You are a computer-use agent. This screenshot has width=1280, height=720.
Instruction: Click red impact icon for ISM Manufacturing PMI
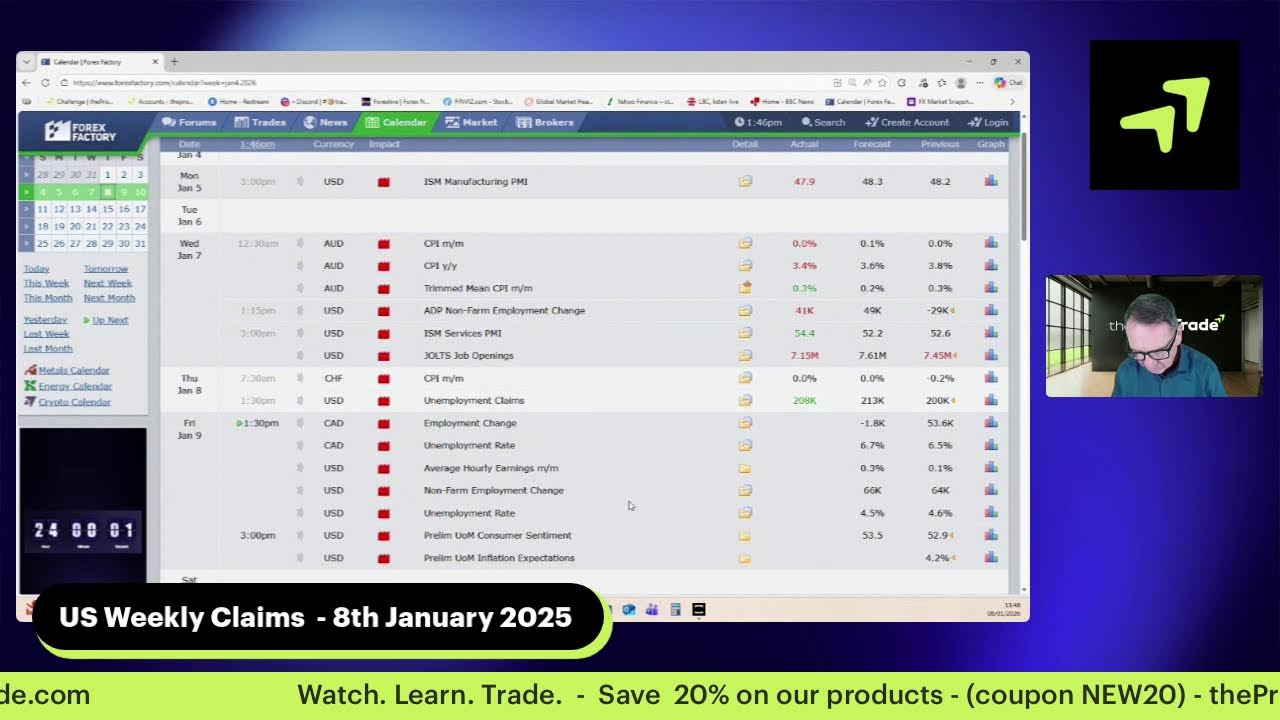tap(383, 182)
